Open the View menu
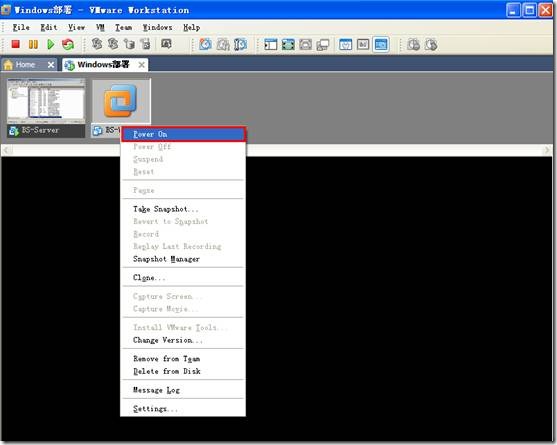Screen dimensions: 557x445 click(x=76, y=27)
